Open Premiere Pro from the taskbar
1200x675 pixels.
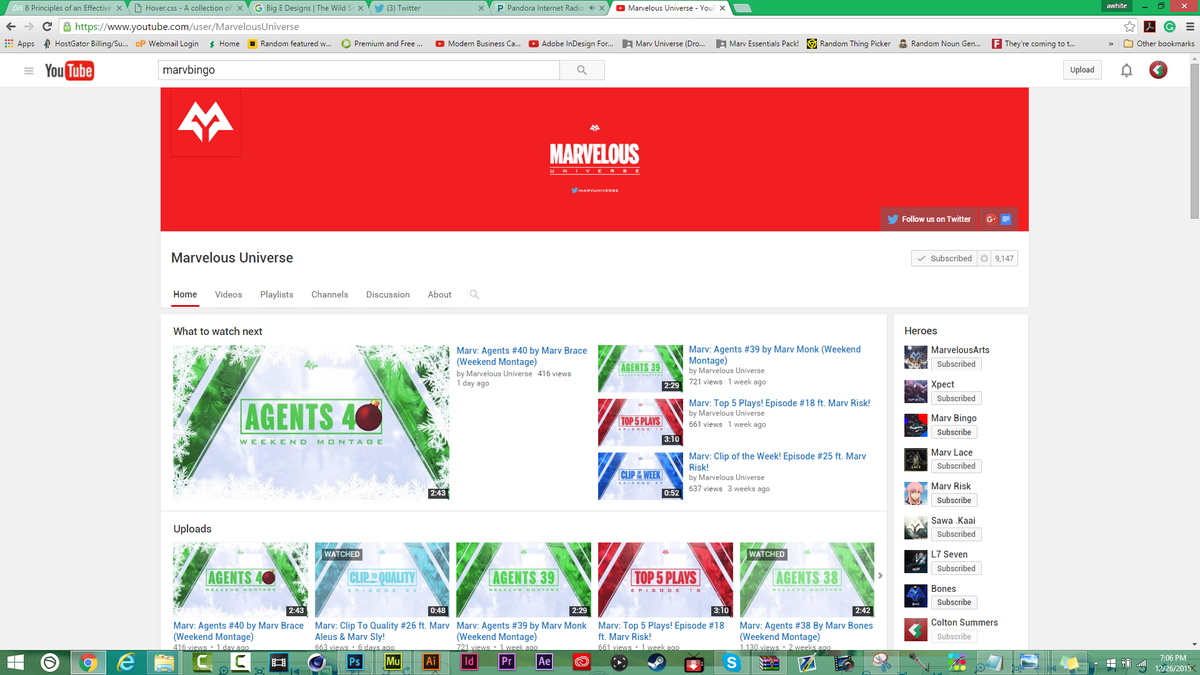coord(506,662)
